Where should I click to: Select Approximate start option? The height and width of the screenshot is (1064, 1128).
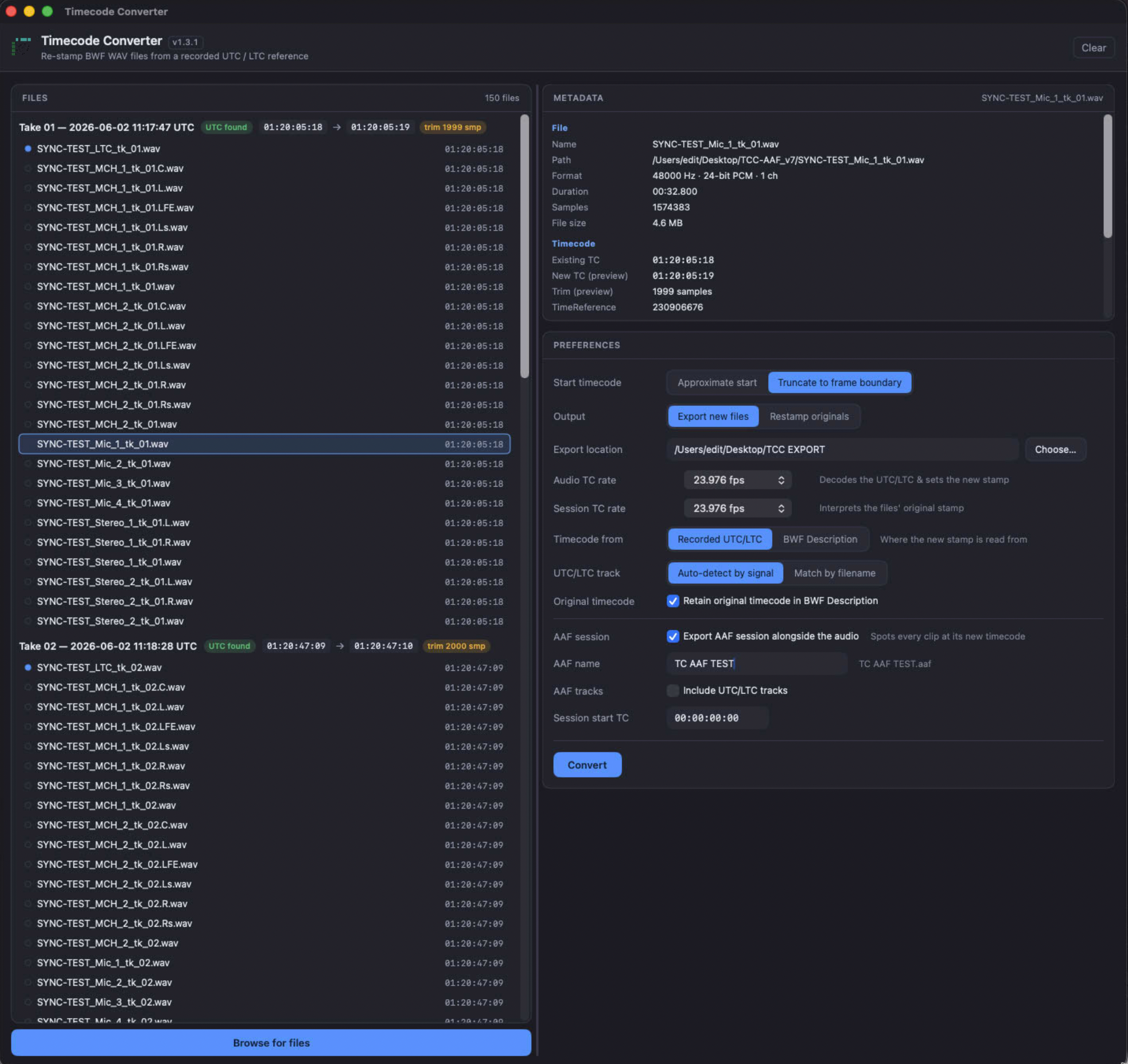[717, 383]
